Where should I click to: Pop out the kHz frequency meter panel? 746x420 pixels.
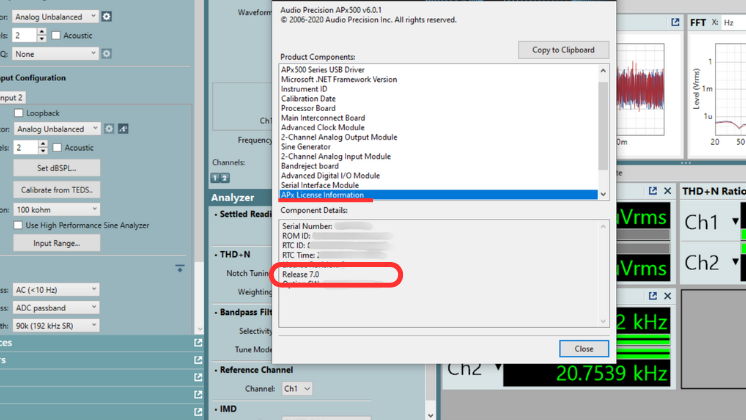pyautogui.click(x=650, y=296)
